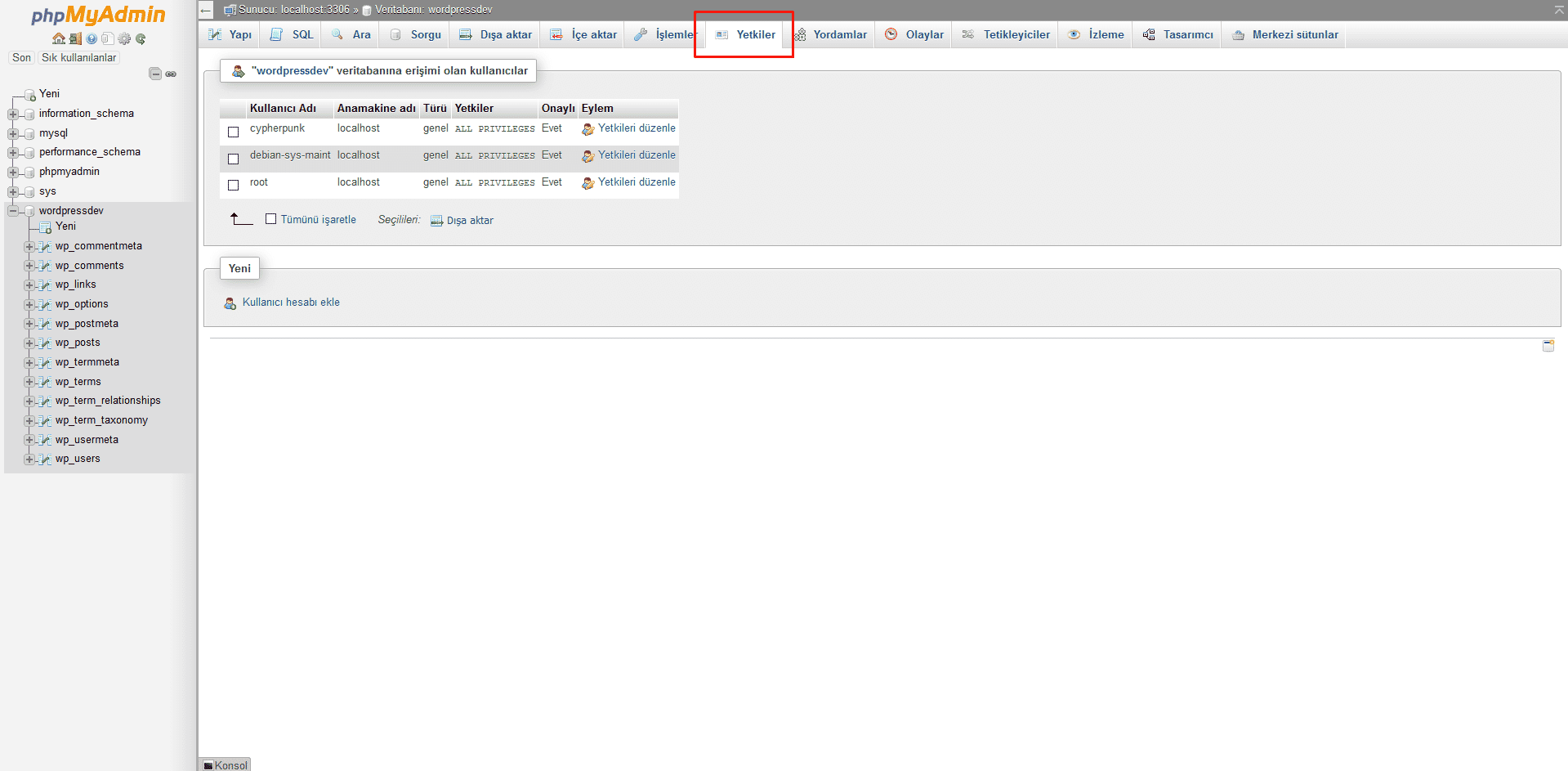Click the wp_users table icon
This screenshot has height=771, width=1568.
(46, 459)
